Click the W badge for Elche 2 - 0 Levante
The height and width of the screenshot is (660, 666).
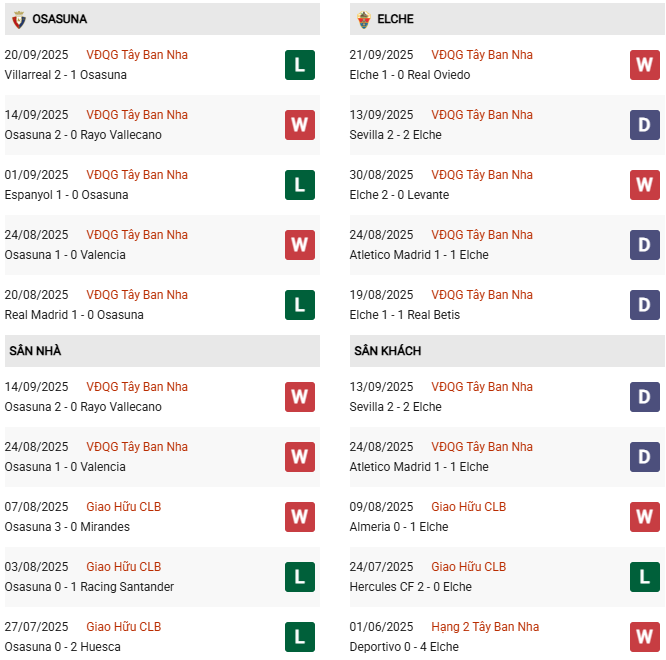pyautogui.click(x=644, y=185)
